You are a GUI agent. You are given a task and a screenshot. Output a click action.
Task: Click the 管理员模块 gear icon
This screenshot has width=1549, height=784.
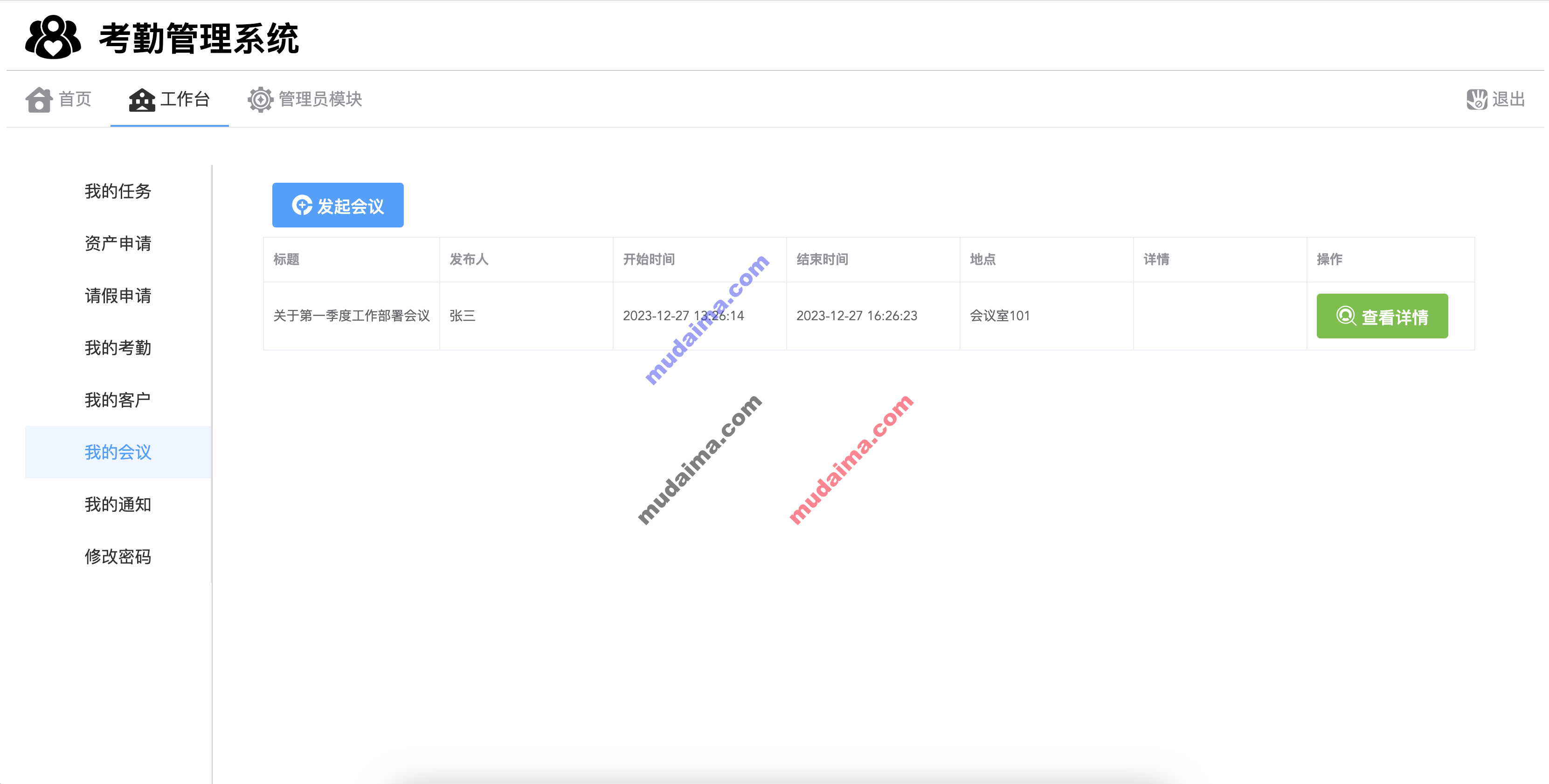coord(260,99)
